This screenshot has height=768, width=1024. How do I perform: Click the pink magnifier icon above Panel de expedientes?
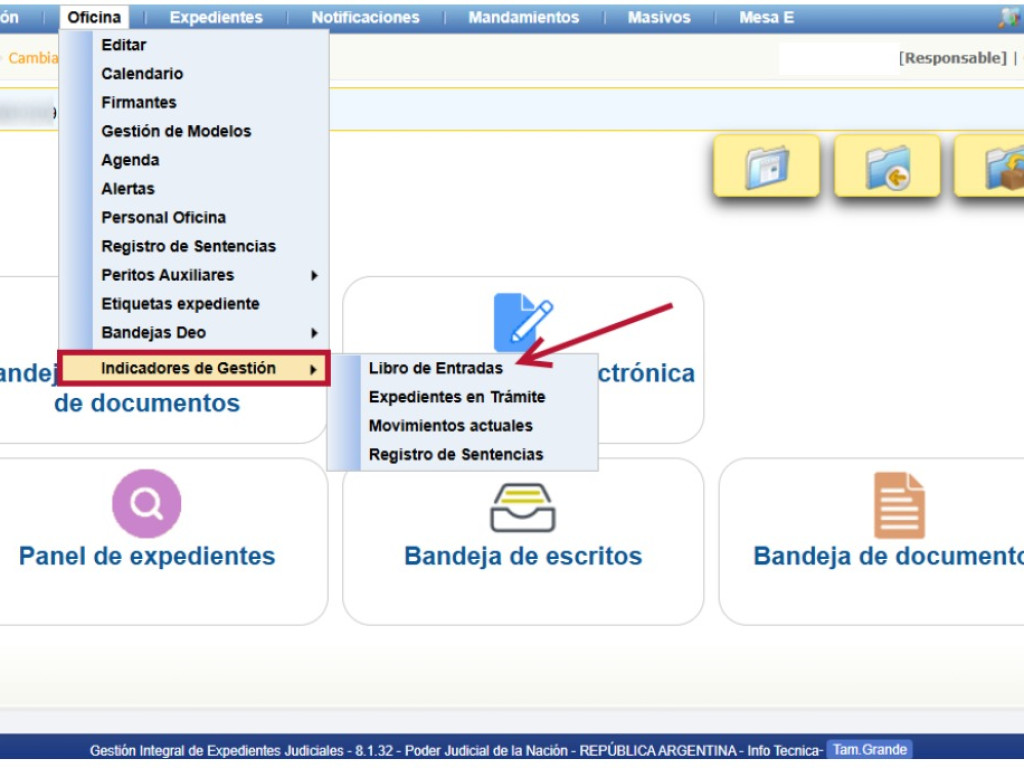146,505
